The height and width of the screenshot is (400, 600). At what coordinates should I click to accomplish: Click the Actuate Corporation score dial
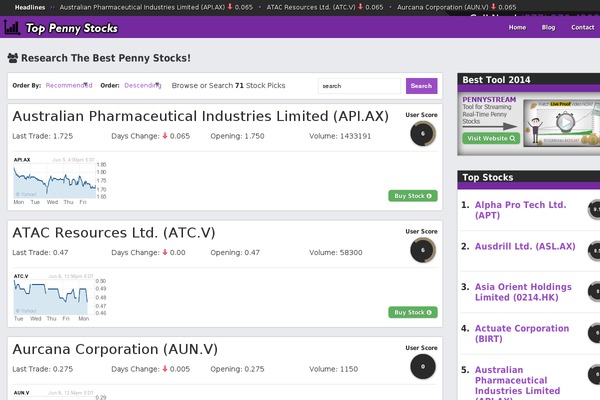[x=594, y=333]
